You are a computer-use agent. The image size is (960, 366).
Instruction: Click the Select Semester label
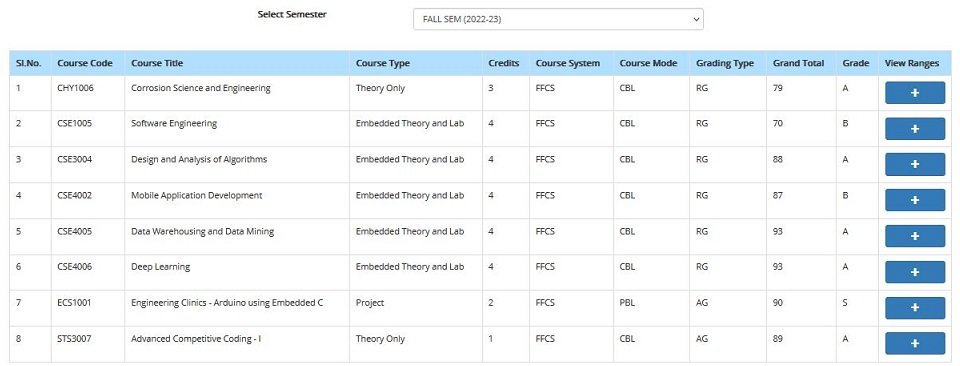pyautogui.click(x=292, y=14)
